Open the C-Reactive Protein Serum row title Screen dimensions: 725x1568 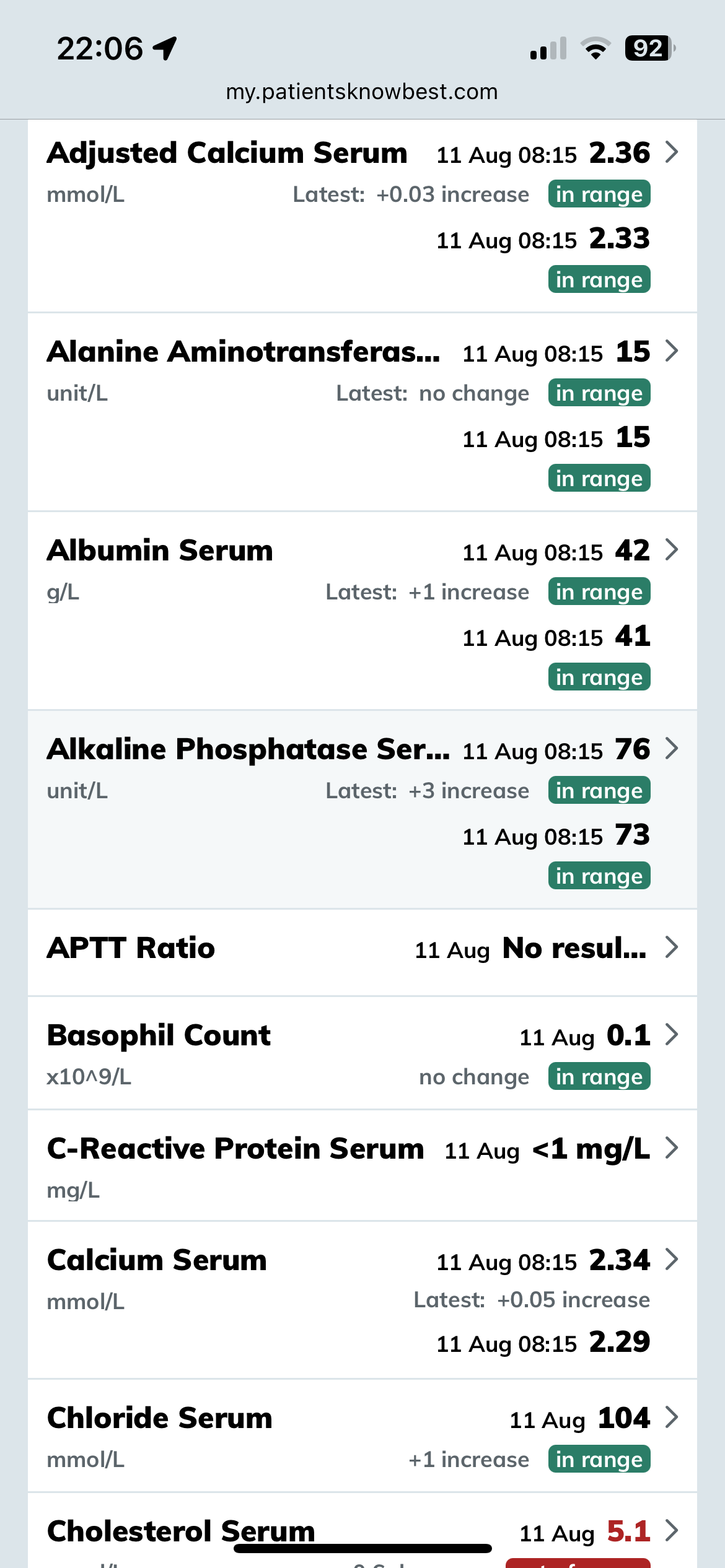pos(235,1149)
